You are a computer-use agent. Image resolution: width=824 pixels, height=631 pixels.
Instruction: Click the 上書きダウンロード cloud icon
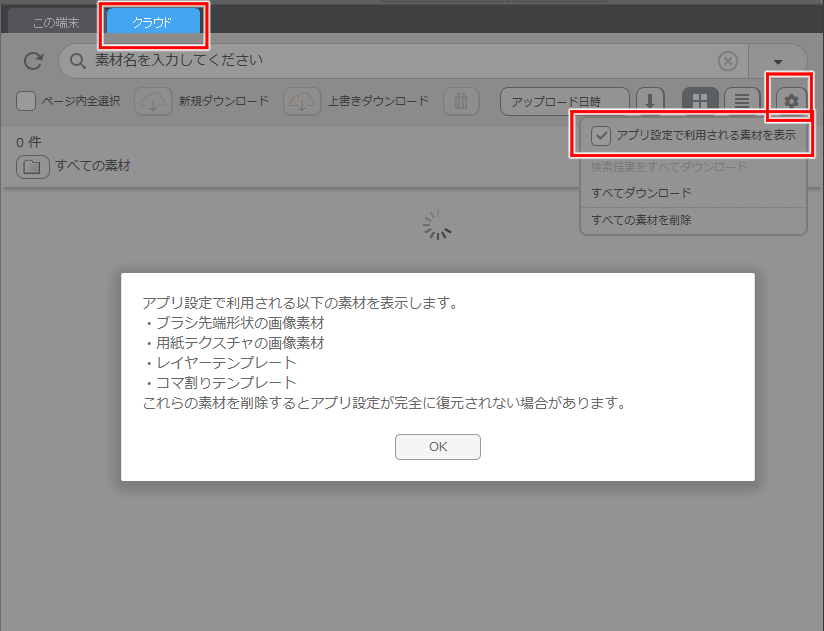click(302, 101)
